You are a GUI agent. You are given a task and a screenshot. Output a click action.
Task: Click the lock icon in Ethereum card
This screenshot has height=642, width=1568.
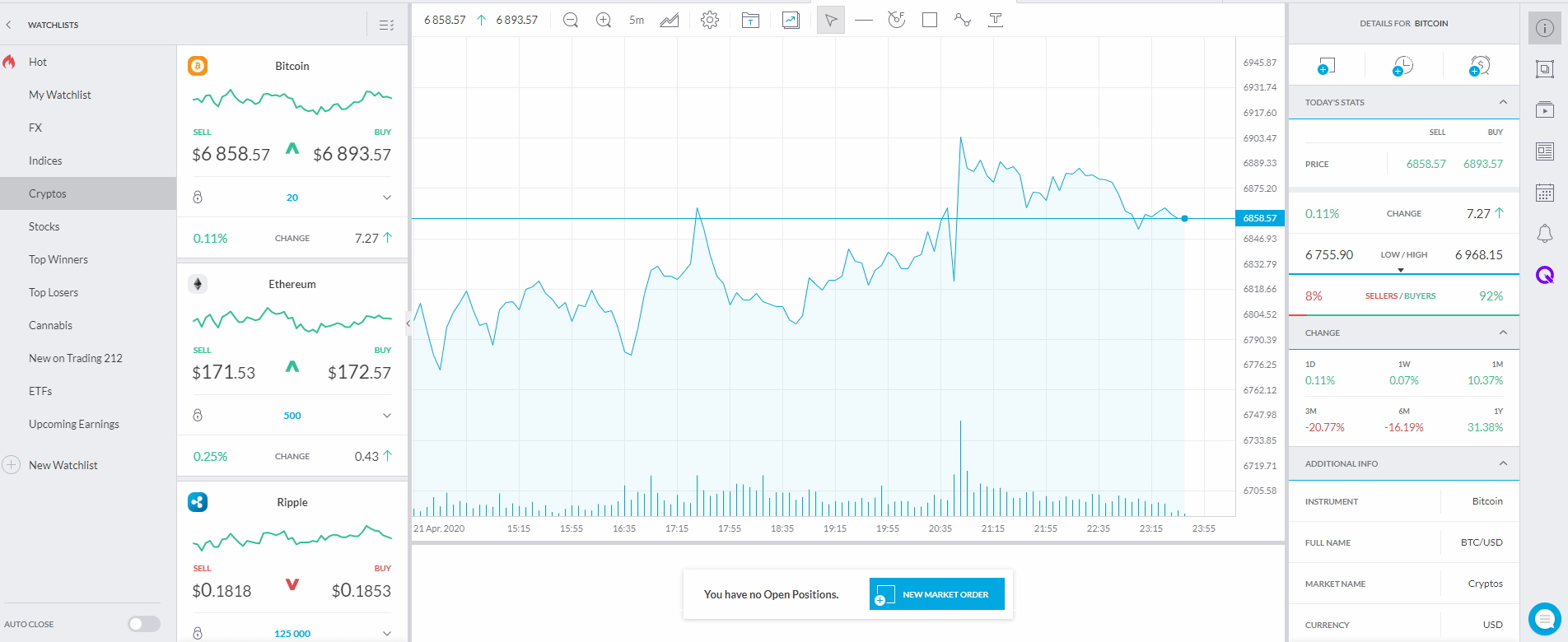click(198, 416)
